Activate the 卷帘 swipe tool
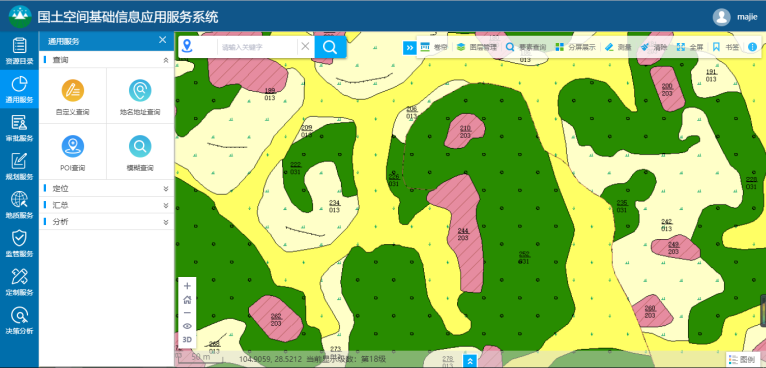 click(434, 47)
